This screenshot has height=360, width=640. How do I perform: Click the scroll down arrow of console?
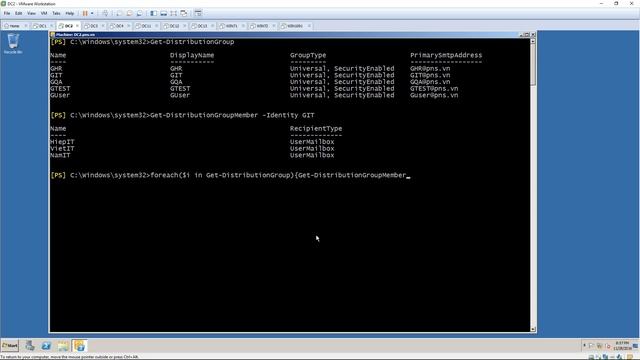(533, 329)
